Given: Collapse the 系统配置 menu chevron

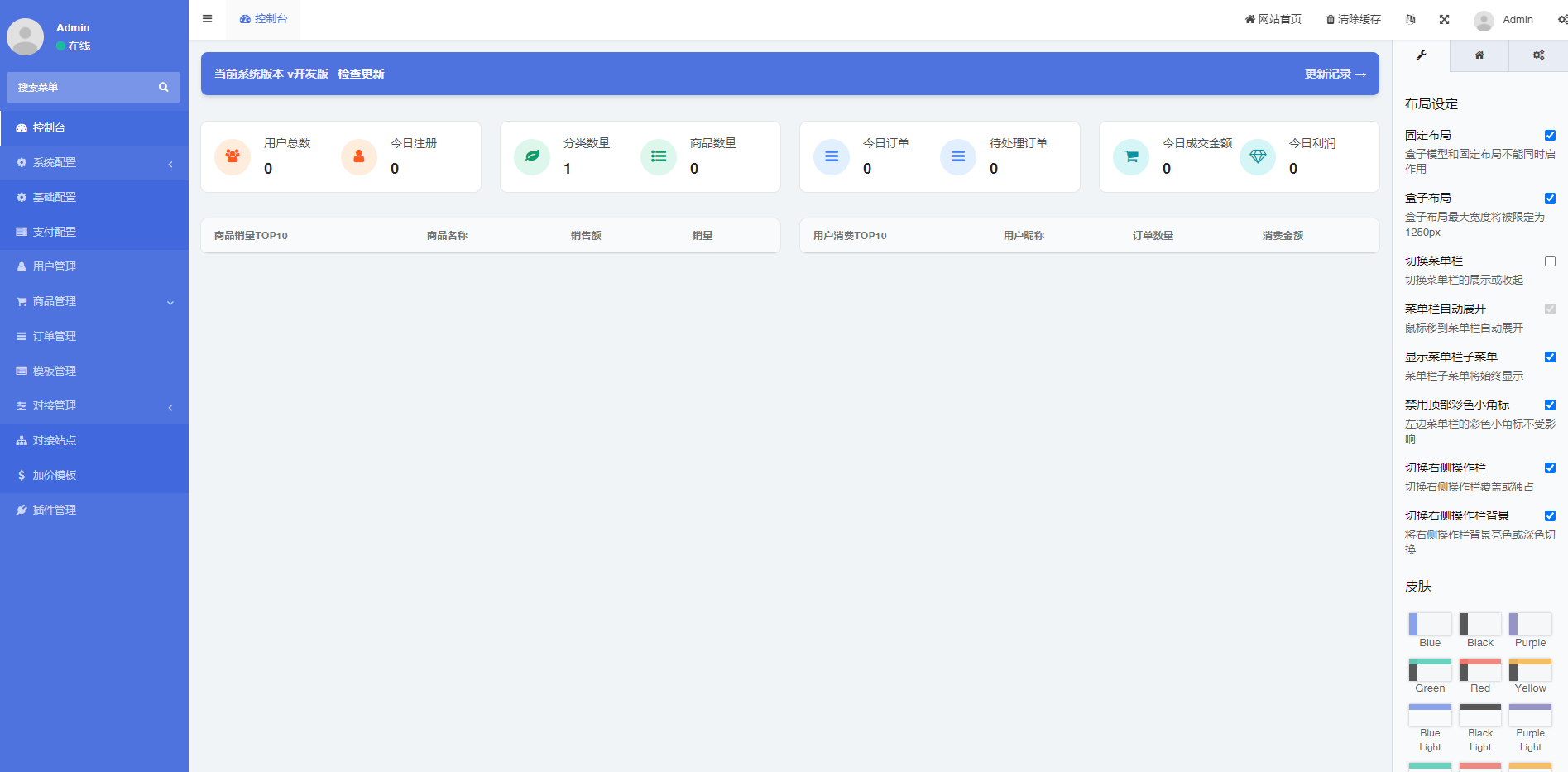Looking at the screenshot, I should (170, 164).
